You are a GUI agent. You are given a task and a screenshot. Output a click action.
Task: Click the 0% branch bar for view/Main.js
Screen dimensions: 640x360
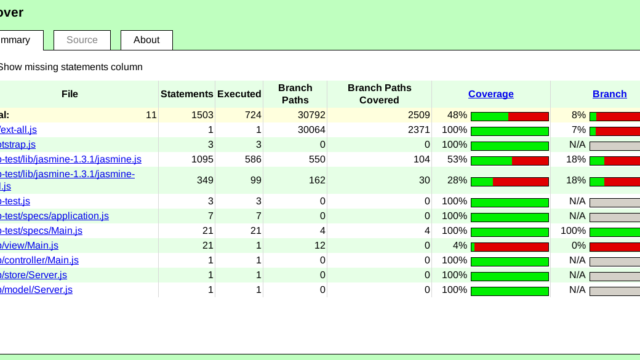615,247
